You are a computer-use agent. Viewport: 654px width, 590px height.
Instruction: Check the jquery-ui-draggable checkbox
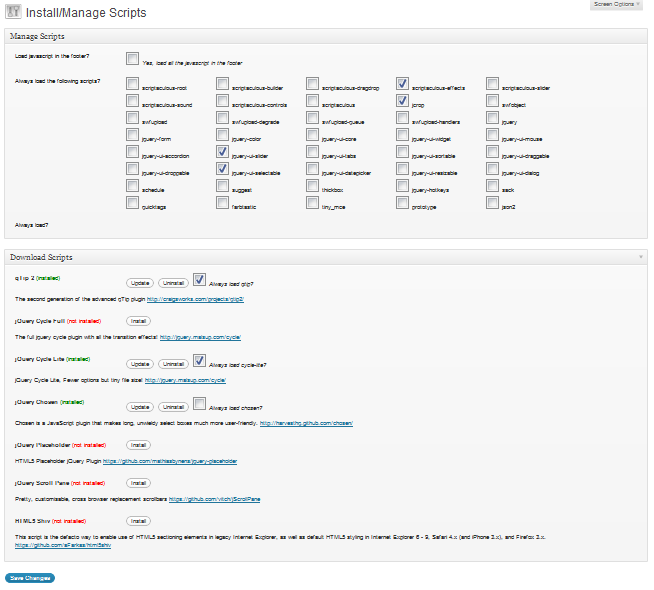[x=493, y=151]
